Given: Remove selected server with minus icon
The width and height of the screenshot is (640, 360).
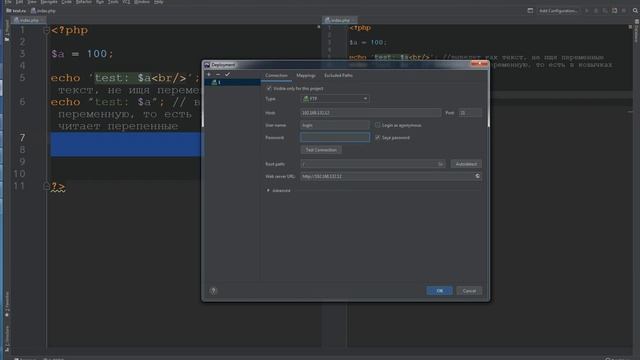Looking at the screenshot, I should point(218,75).
